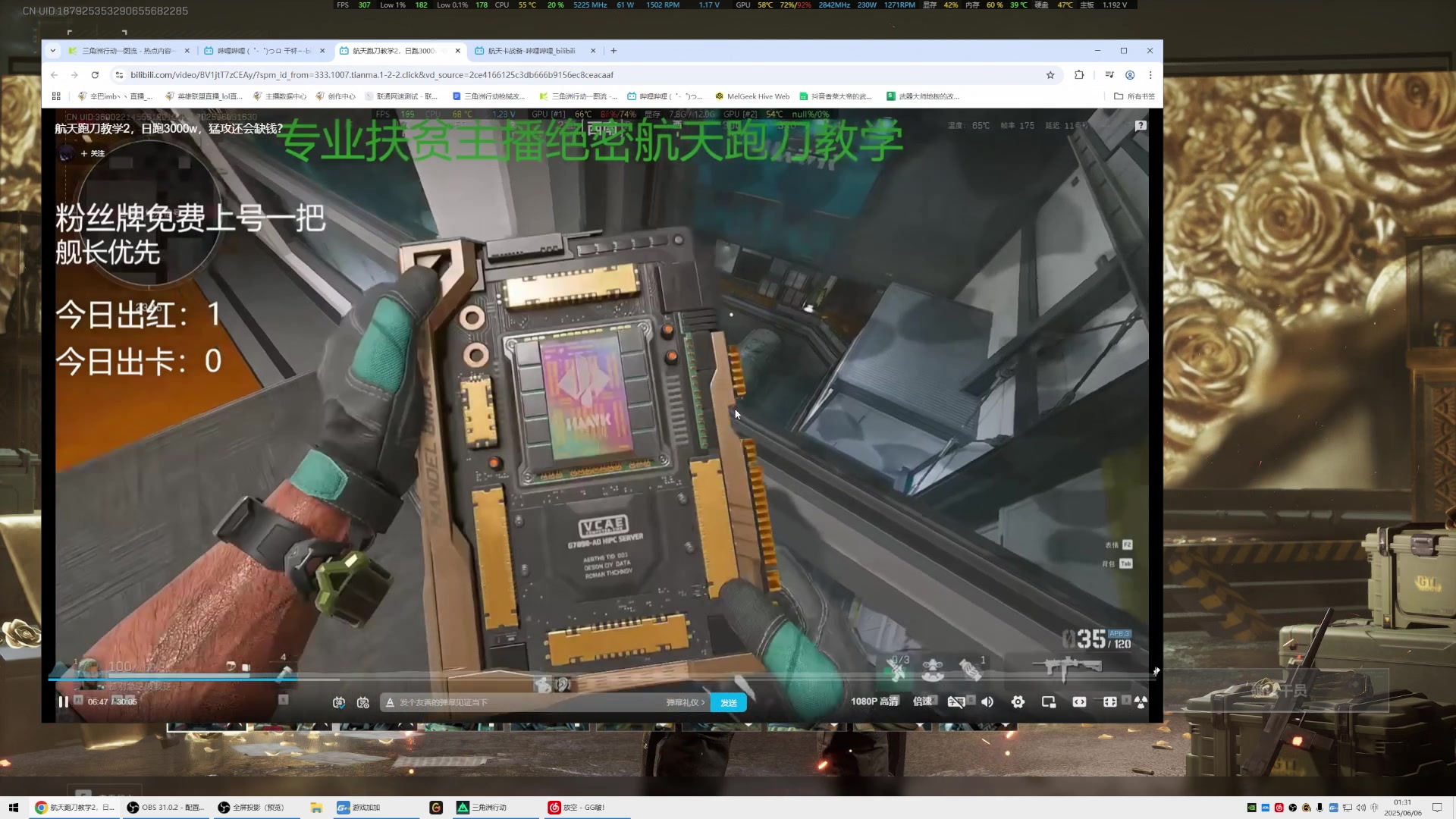Open the 抖音香菜大帝 bookmark

pyautogui.click(x=836, y=96)
